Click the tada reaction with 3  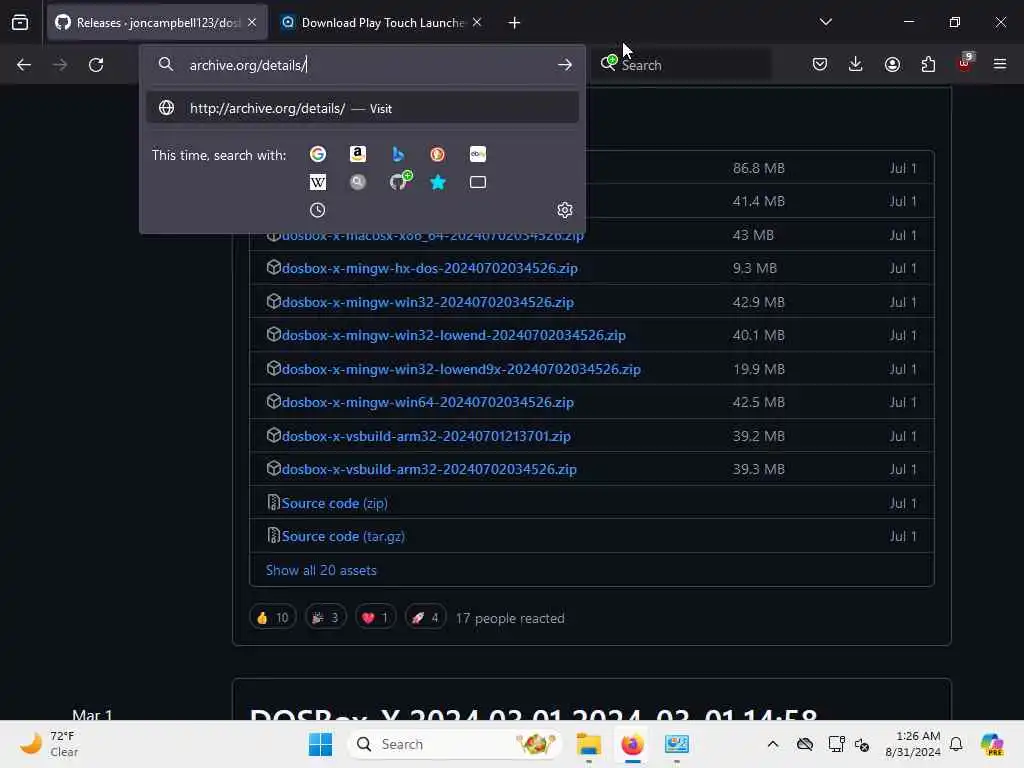(325, 618)
